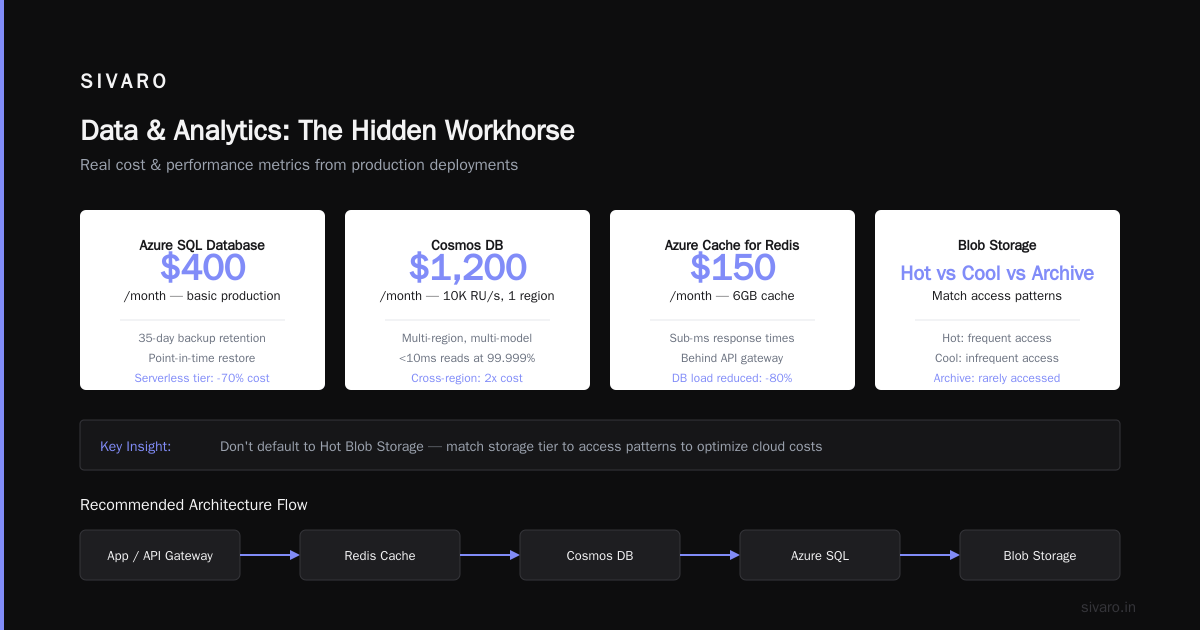Click 'Match access patterns' text
1200x630 pixels.
click(997, 296)
